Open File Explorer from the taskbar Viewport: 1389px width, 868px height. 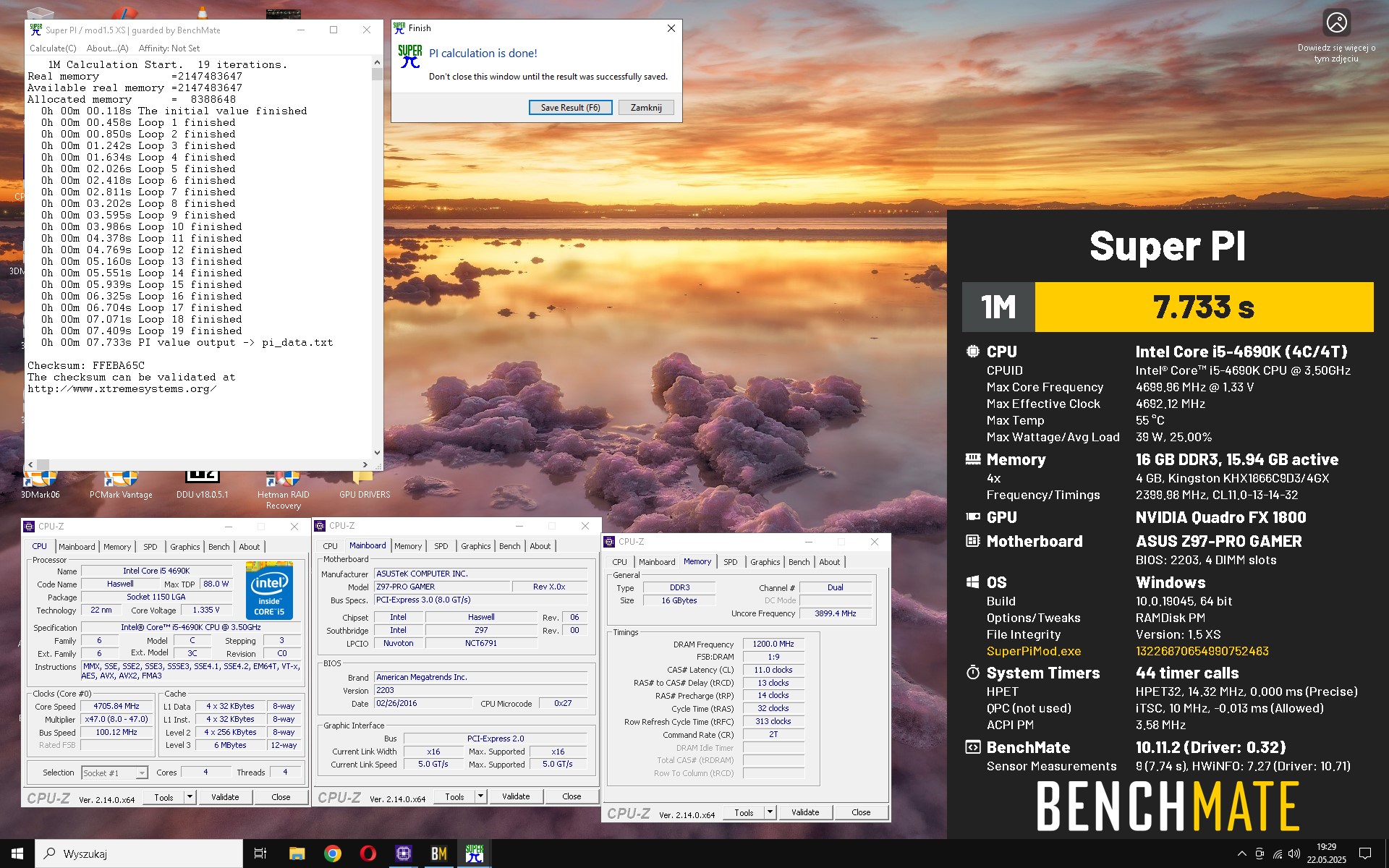[x=297, y=854]
